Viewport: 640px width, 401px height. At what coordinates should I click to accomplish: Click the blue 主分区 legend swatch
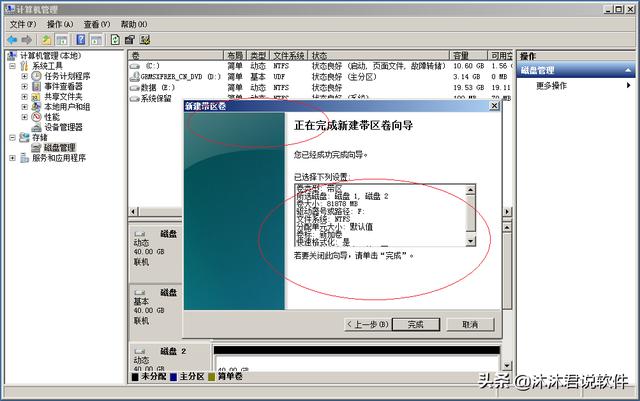[x=173, y=377]
